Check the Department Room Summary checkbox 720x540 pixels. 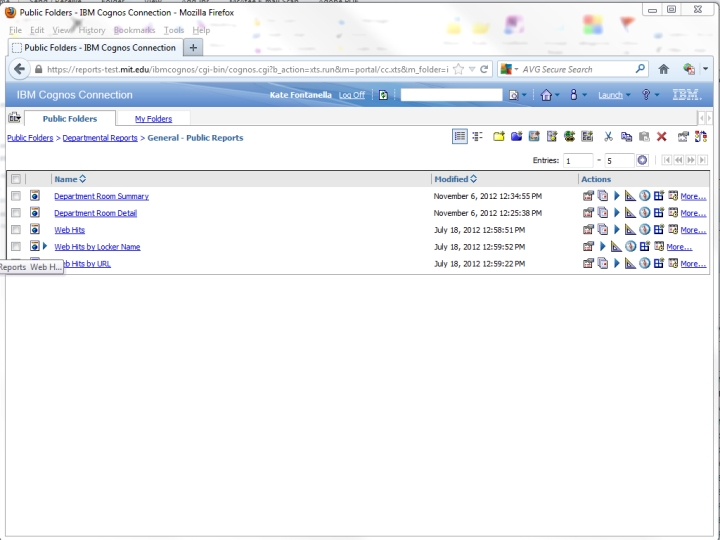(x=16, y=197)
